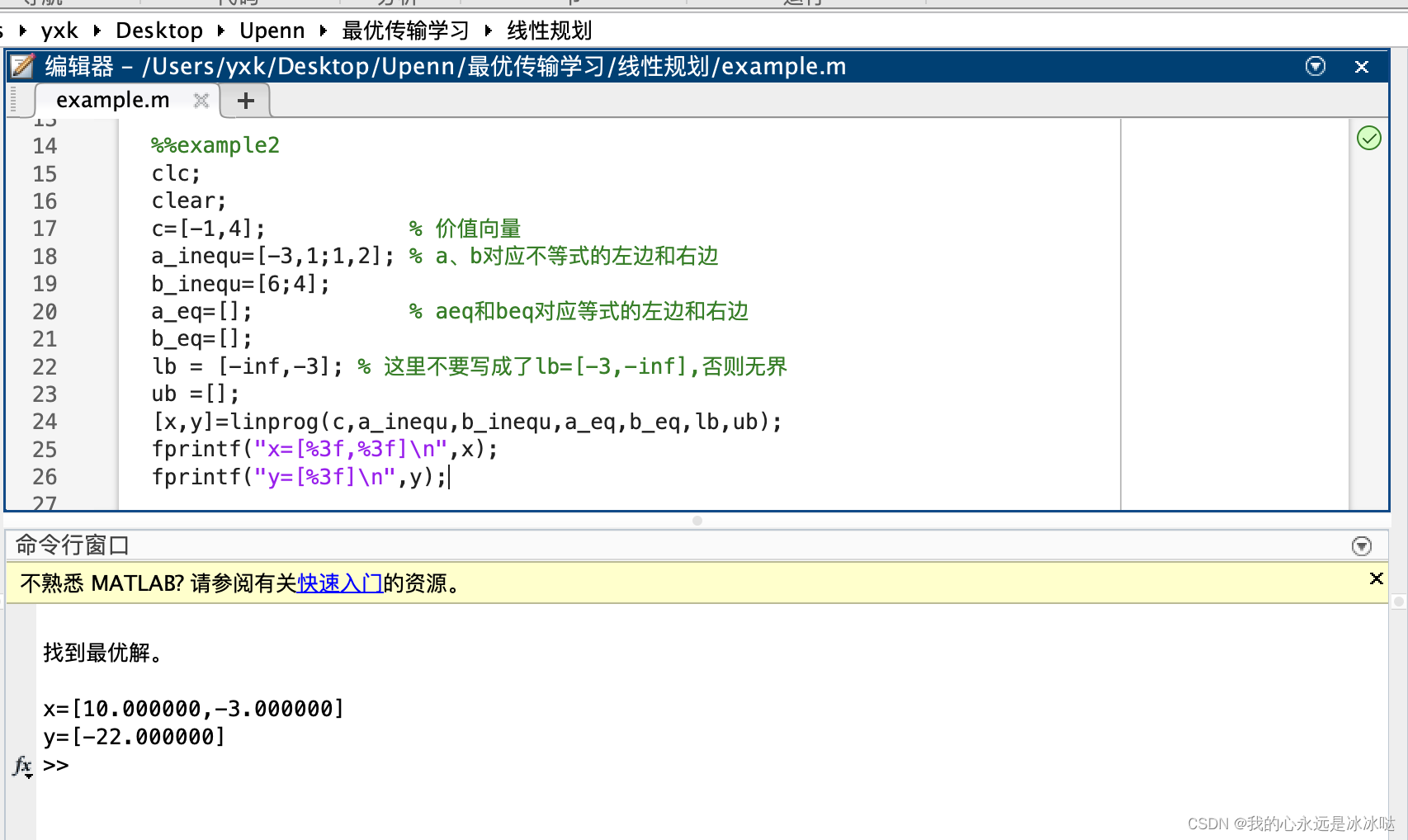Viewport: 1408px width, 840px height.
Task: Open the fx function browser
Action: coord(22,767)
